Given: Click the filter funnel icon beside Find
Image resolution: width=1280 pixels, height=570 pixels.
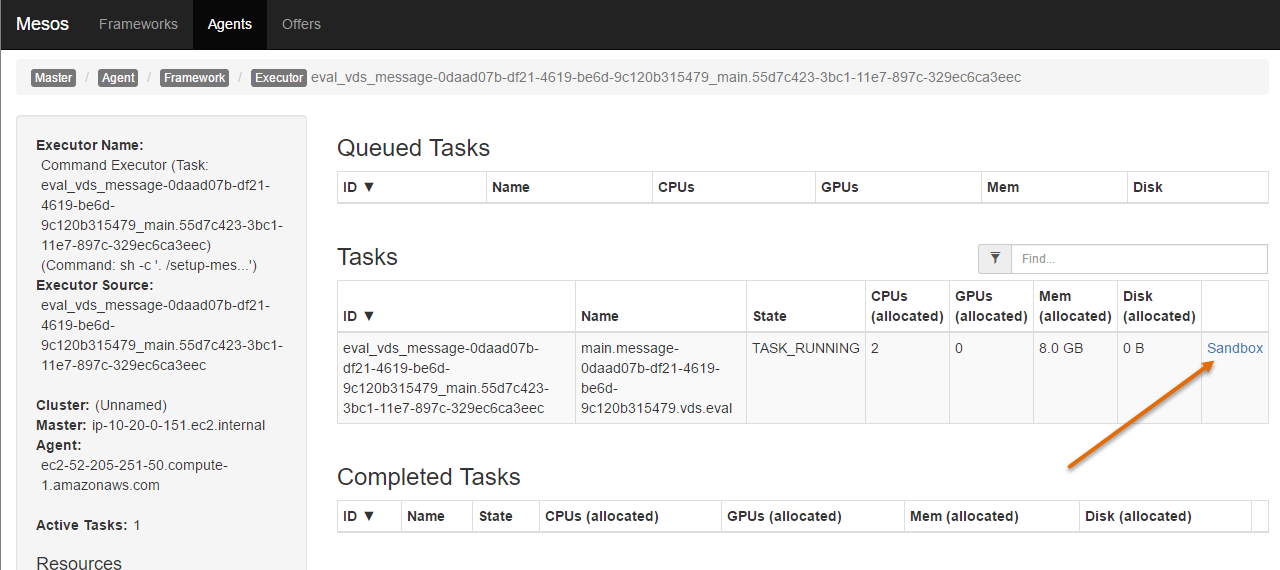Looking at the screenshot, I should [x=995, y=258].
